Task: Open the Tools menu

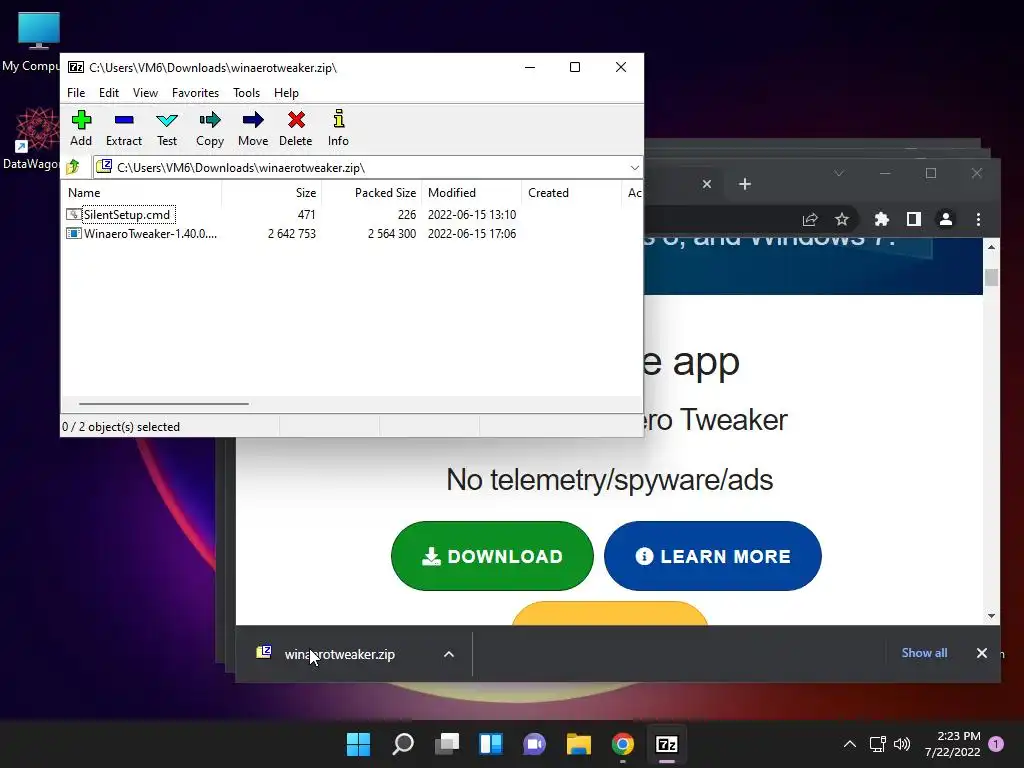Action: [x=246, y=93]
